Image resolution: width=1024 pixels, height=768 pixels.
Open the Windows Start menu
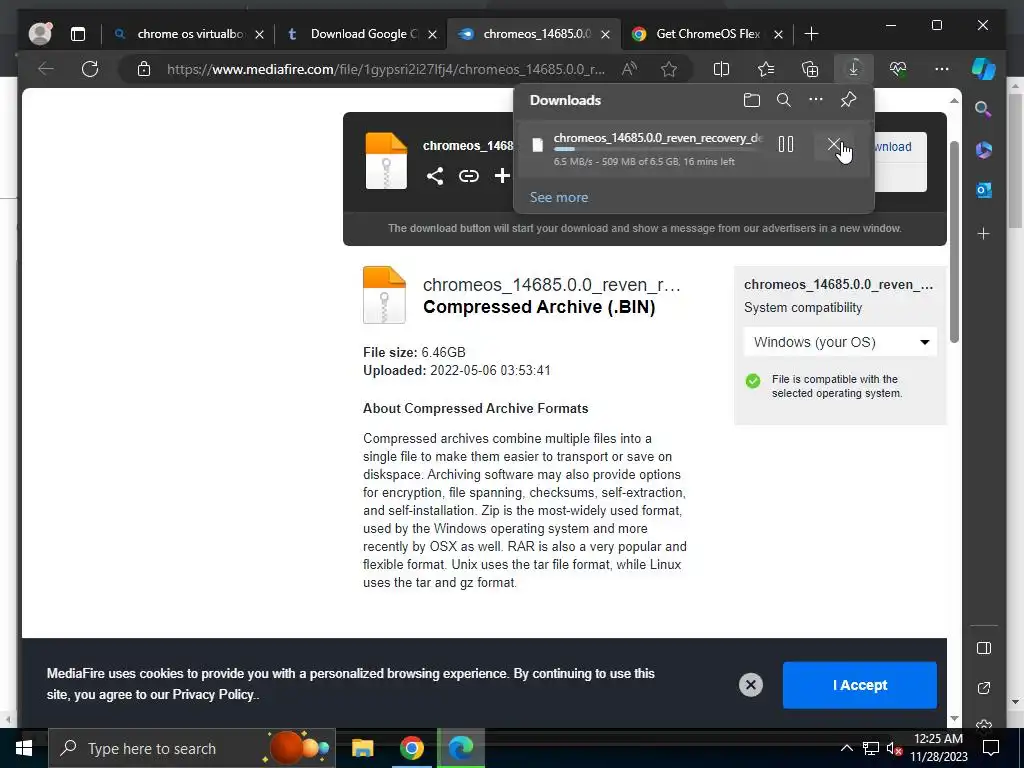(x=24, y=748)
